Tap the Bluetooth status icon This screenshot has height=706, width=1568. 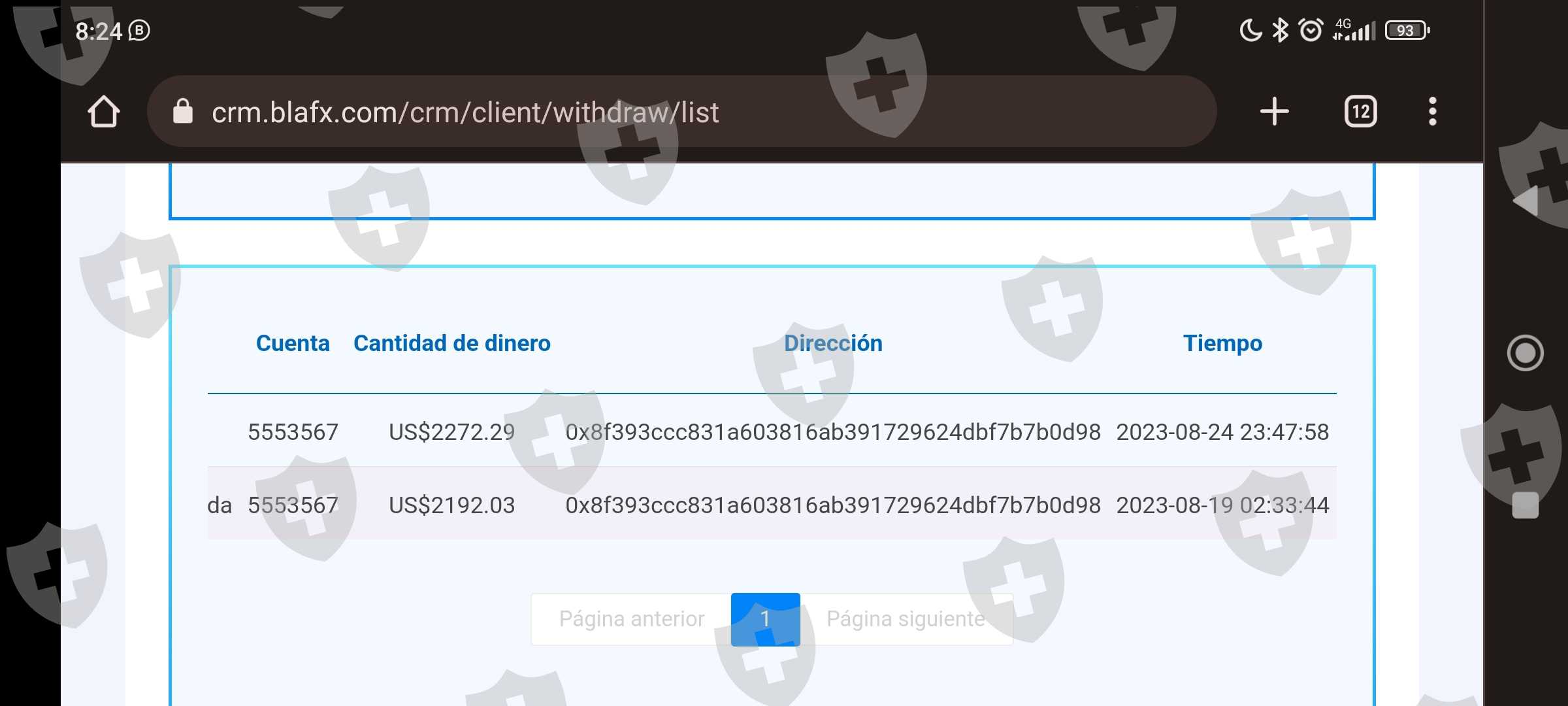1280,30
